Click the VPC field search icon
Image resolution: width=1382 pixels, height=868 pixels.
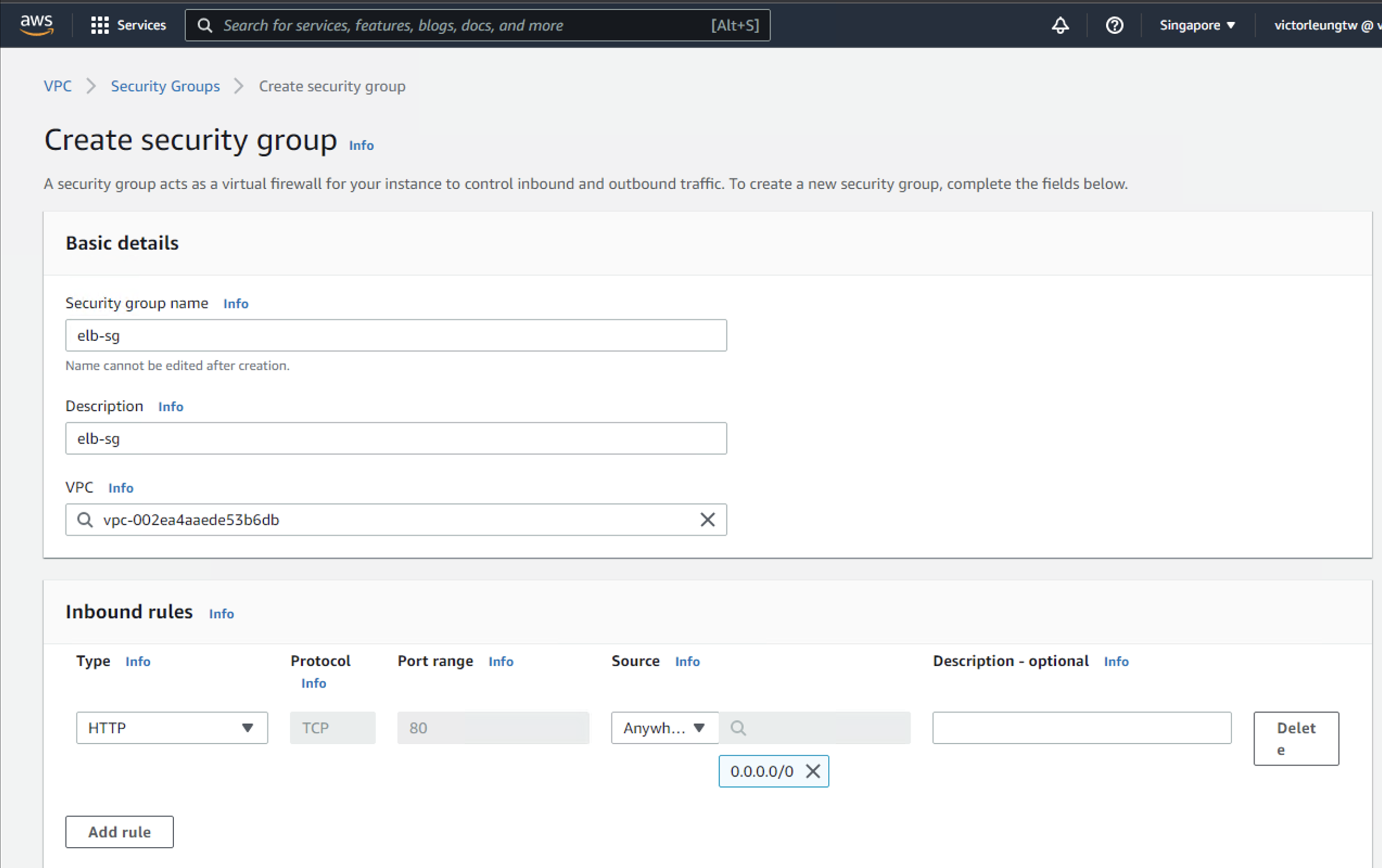click(x=85, y=520)
